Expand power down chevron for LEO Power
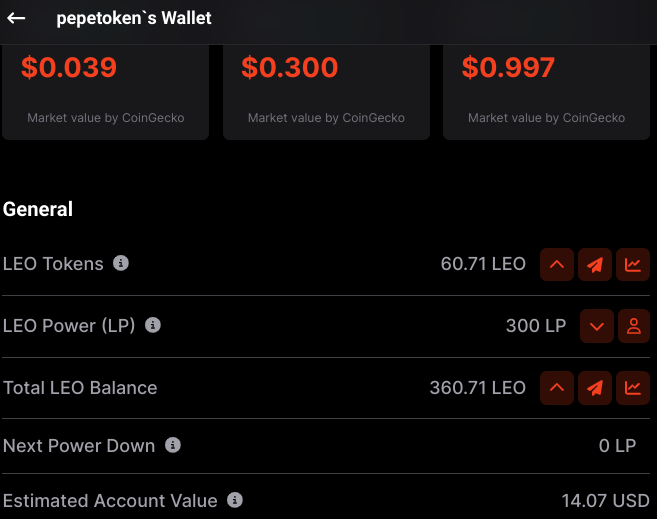Image resolution: width=657 pixels, height=519 pixels. 597,326
